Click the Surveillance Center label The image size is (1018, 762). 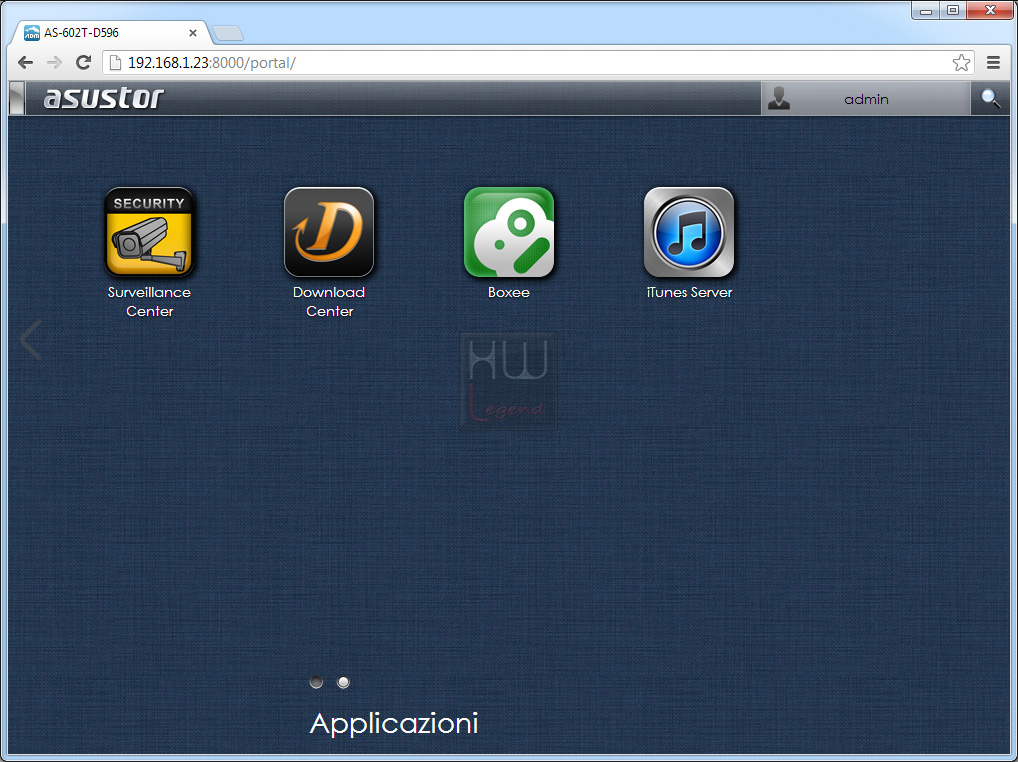tap(149, 301)
